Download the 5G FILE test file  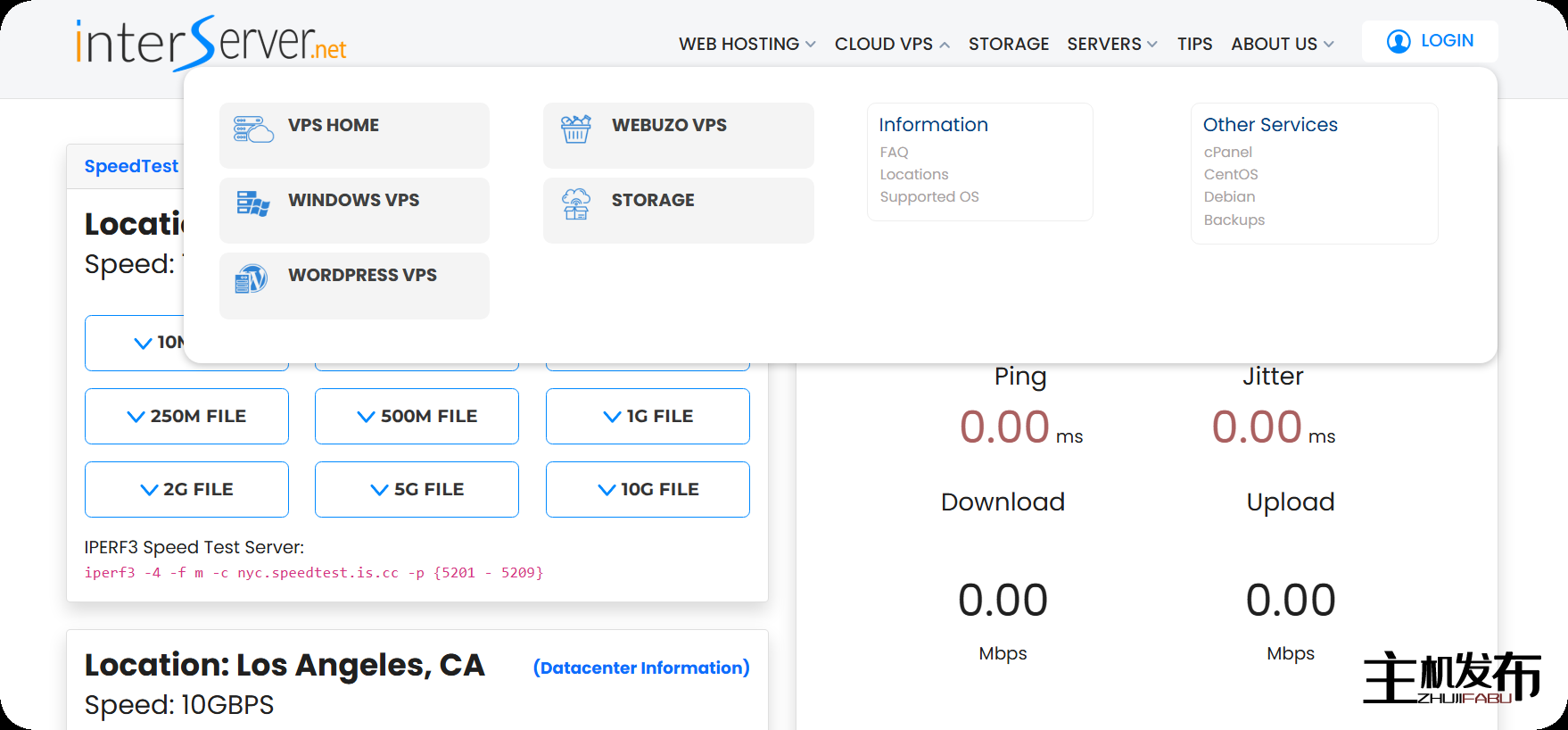click(x=417, y=490)
